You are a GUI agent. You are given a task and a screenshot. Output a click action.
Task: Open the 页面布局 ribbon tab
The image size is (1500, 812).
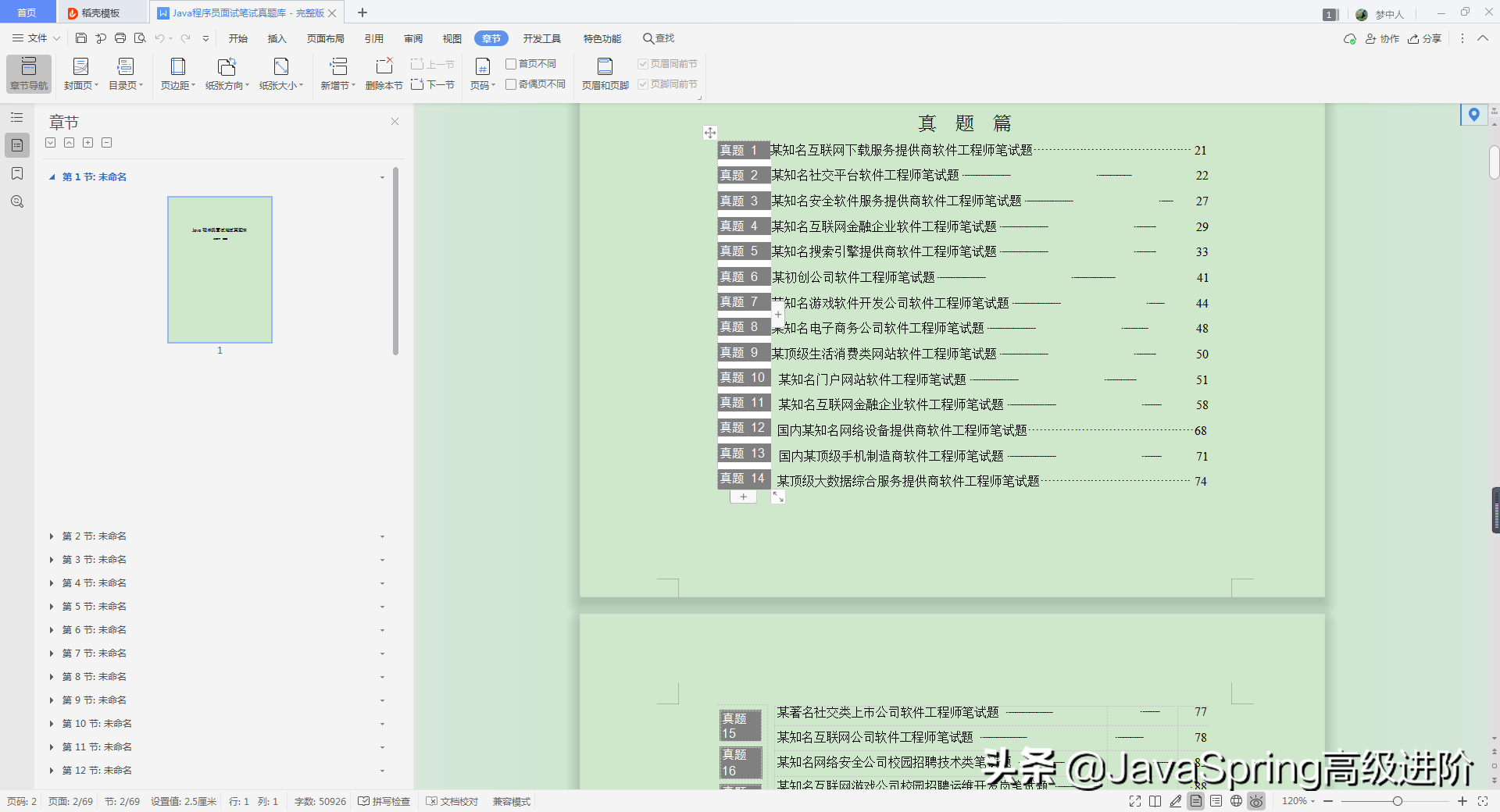pyautogui.click(x=326, y=38)
